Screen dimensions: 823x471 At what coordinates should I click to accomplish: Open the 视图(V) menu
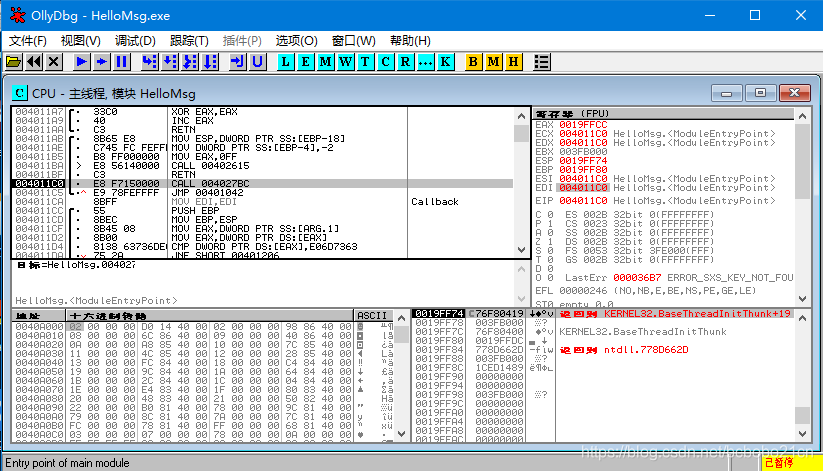[80, 40]
